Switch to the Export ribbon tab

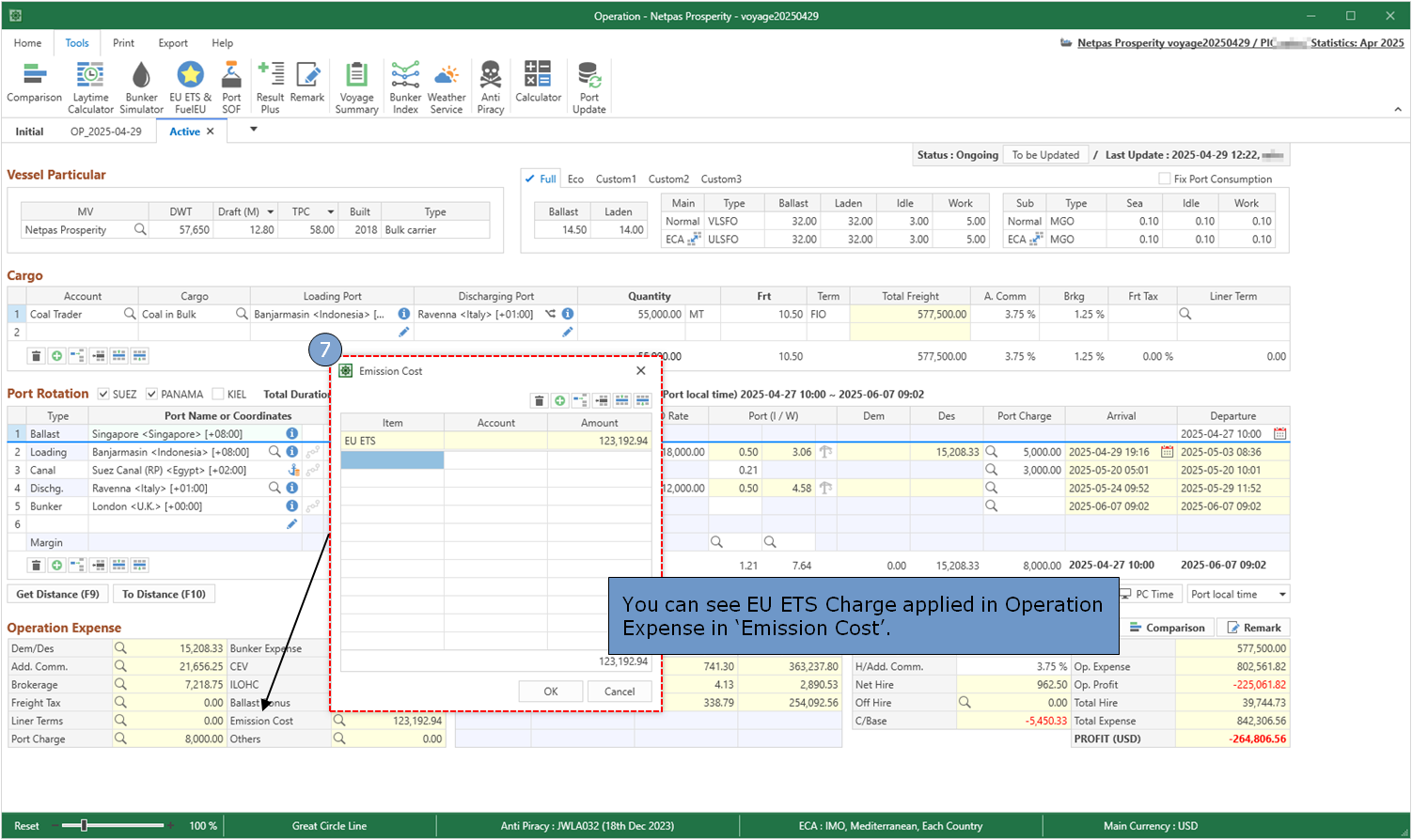173,43
